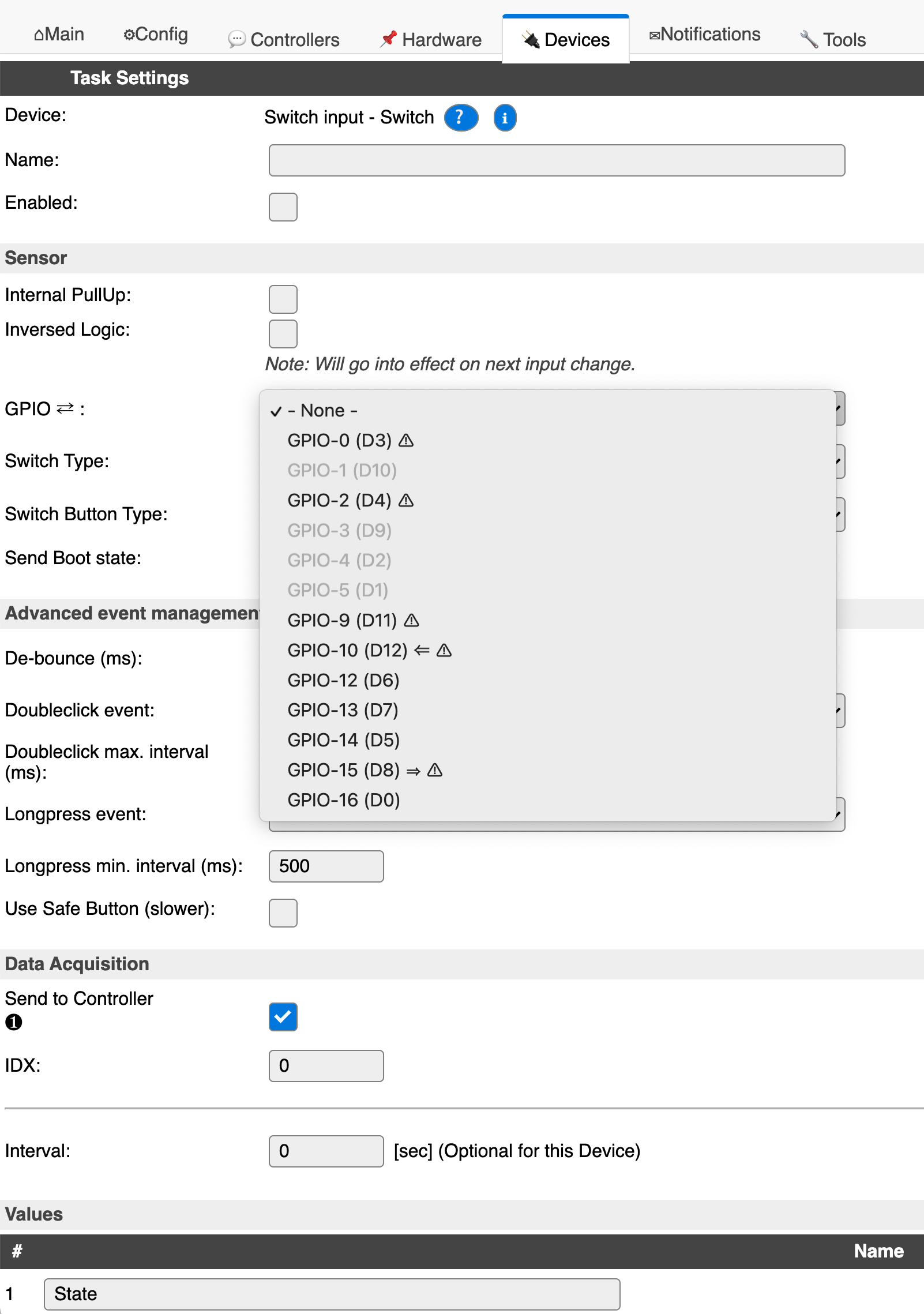Click the Name input field
The width and height of the screenshot is (924, 1314).
click(557, 160)
